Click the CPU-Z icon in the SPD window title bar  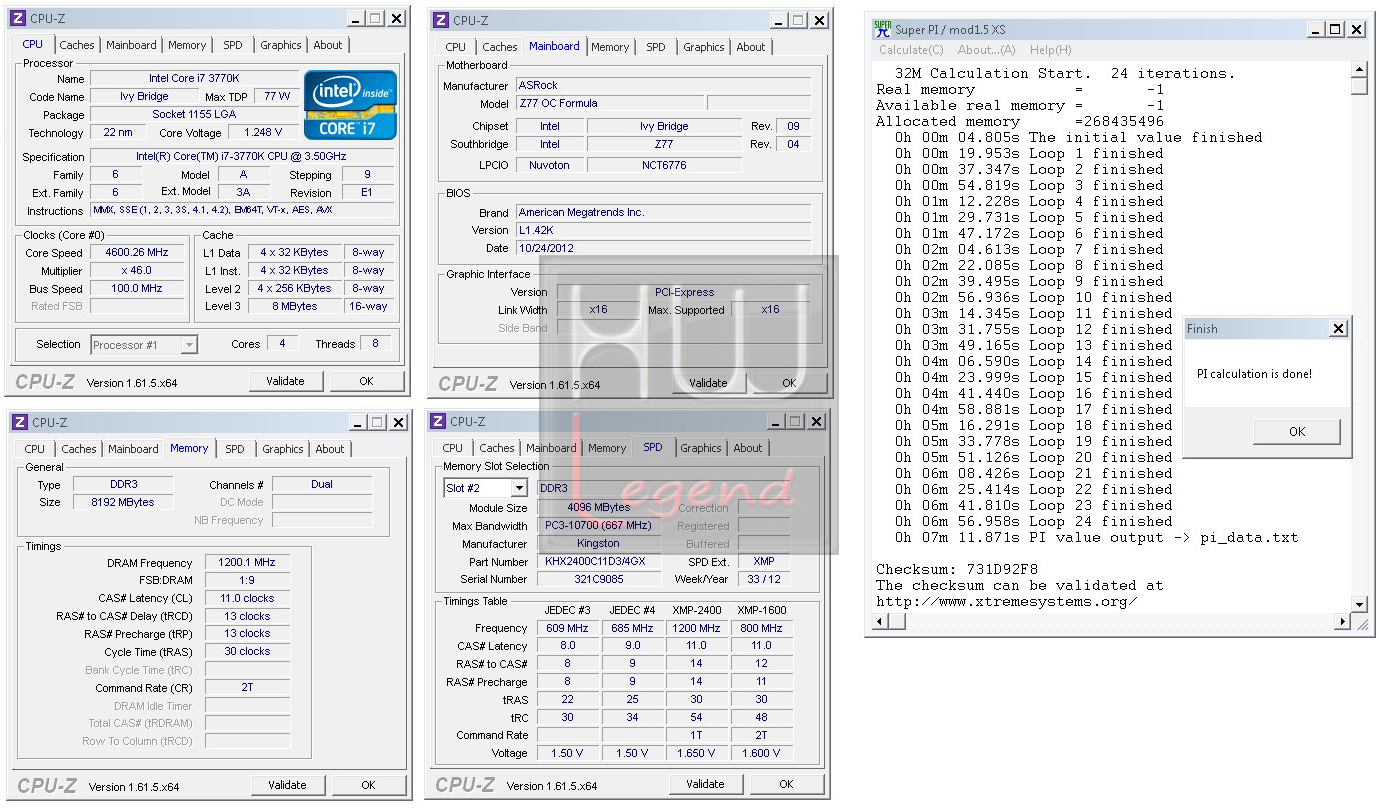(x=439, y=422)
